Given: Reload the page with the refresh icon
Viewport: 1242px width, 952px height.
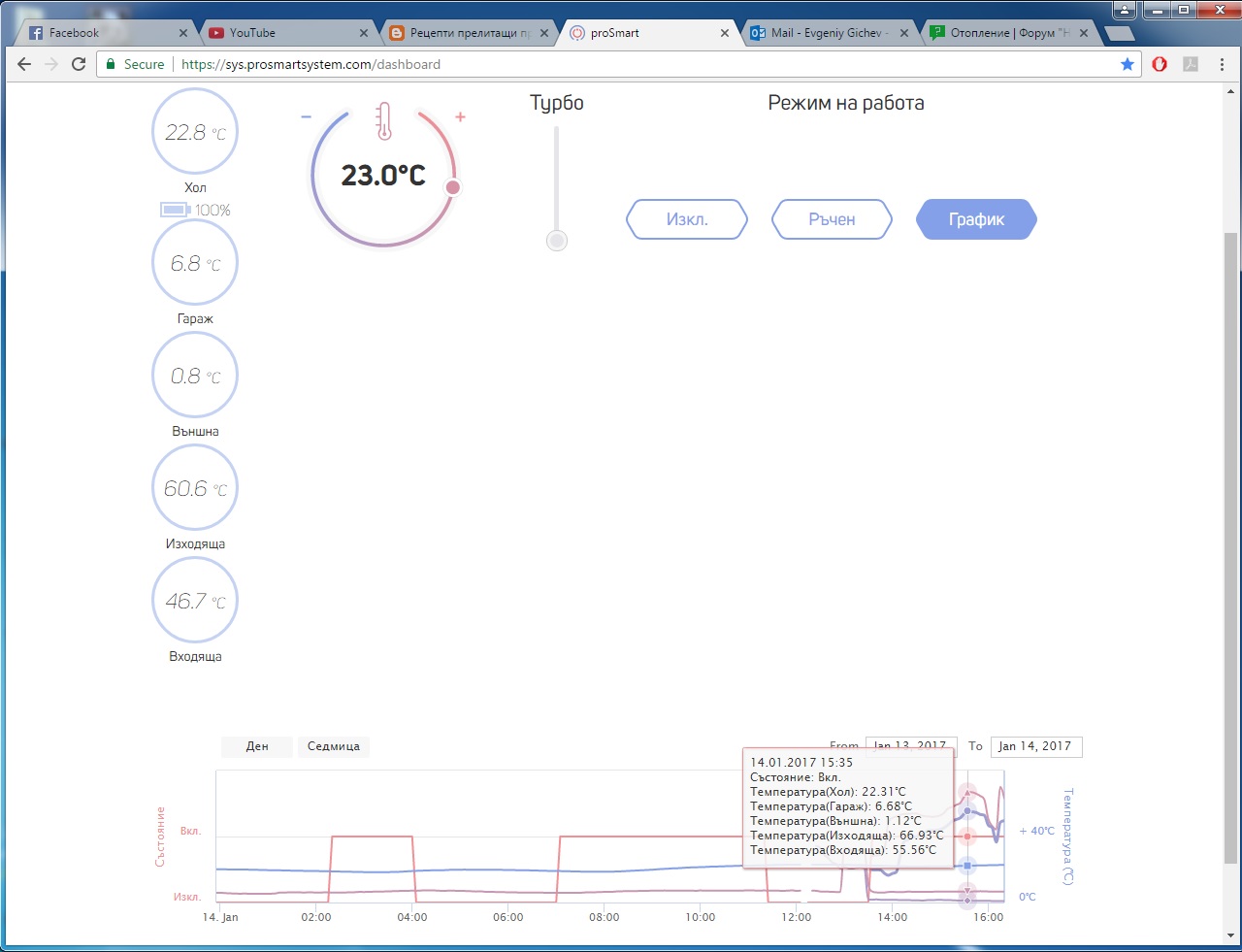Looking at the screenshot, I should pyautogui.click(x=79, y=64).
